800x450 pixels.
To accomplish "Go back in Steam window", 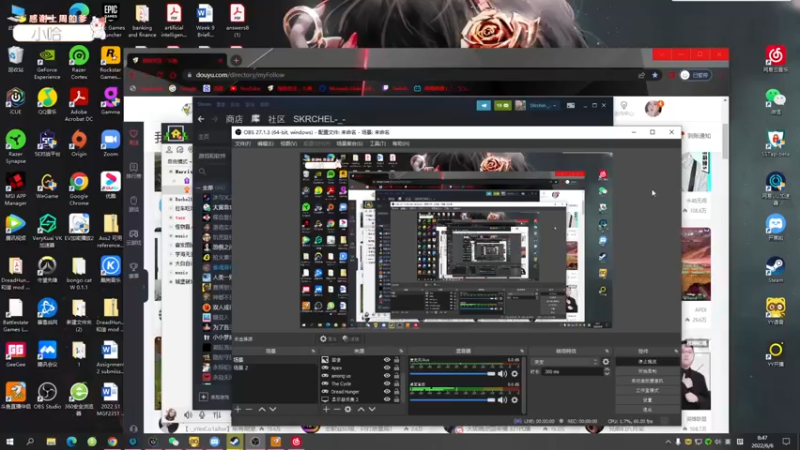I will 201,119.
